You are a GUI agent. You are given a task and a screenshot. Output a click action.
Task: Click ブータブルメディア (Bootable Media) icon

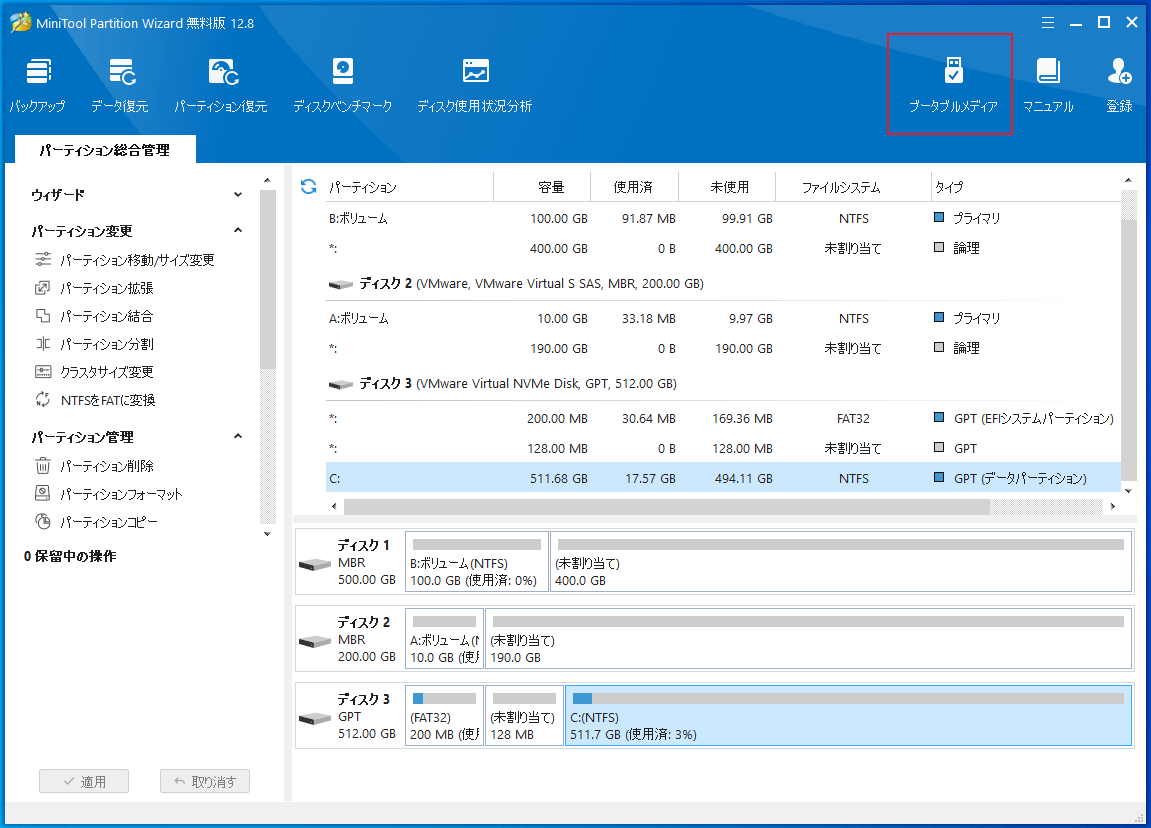tap(953, 85)
